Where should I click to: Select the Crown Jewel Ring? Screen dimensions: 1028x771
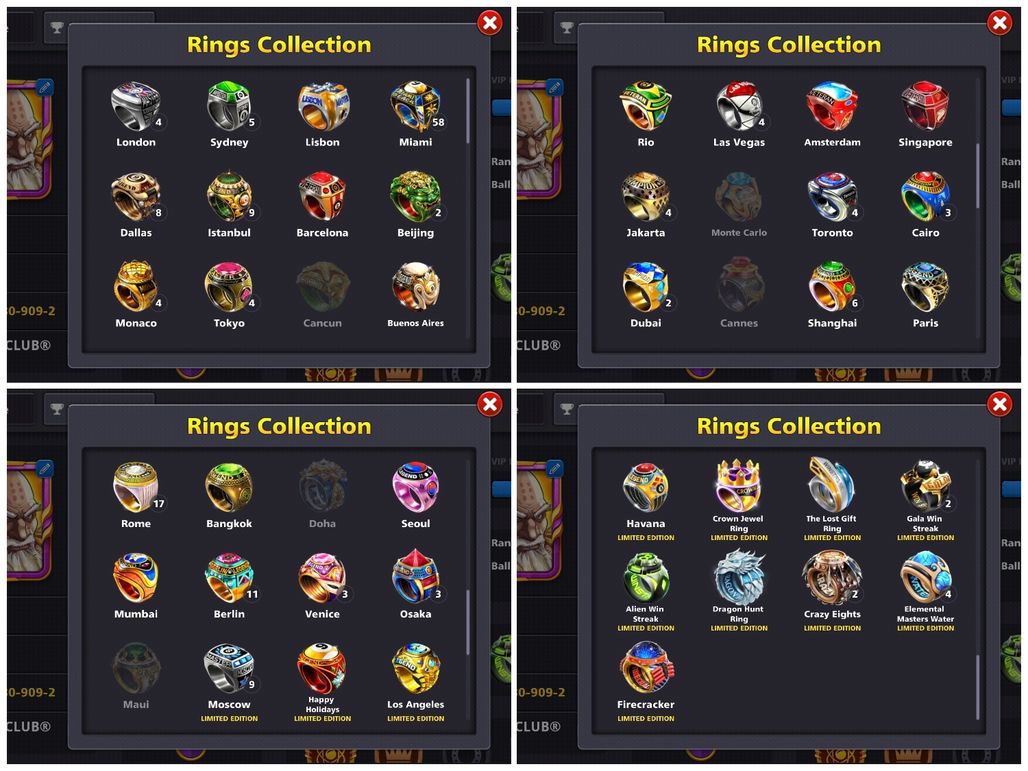pyautogui.click(x=738, y=485)
